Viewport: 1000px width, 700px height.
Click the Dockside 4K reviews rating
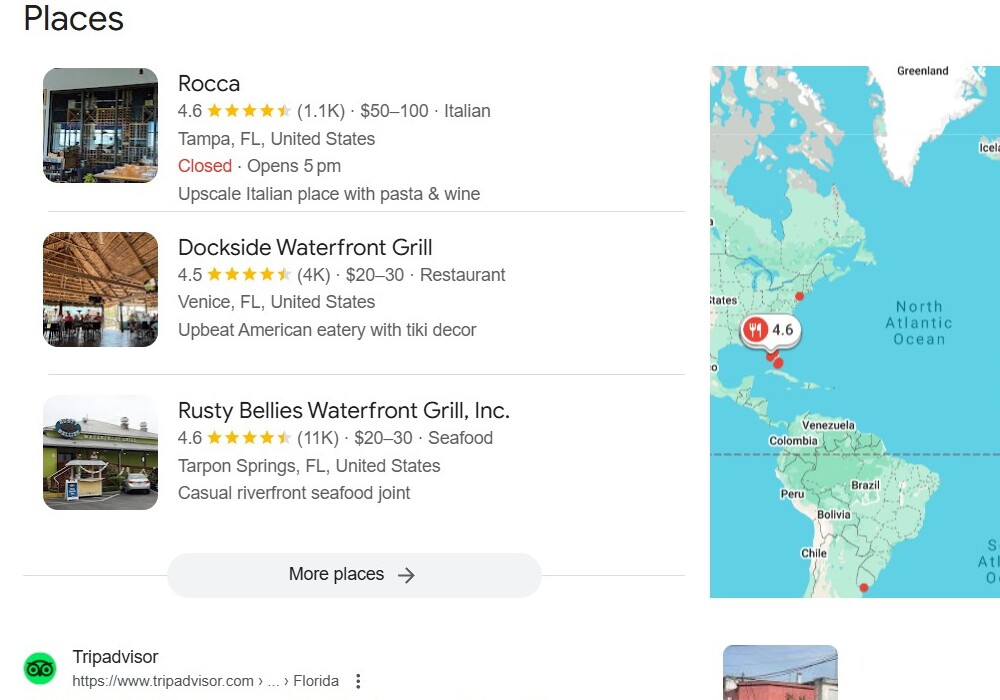(255, 275)
